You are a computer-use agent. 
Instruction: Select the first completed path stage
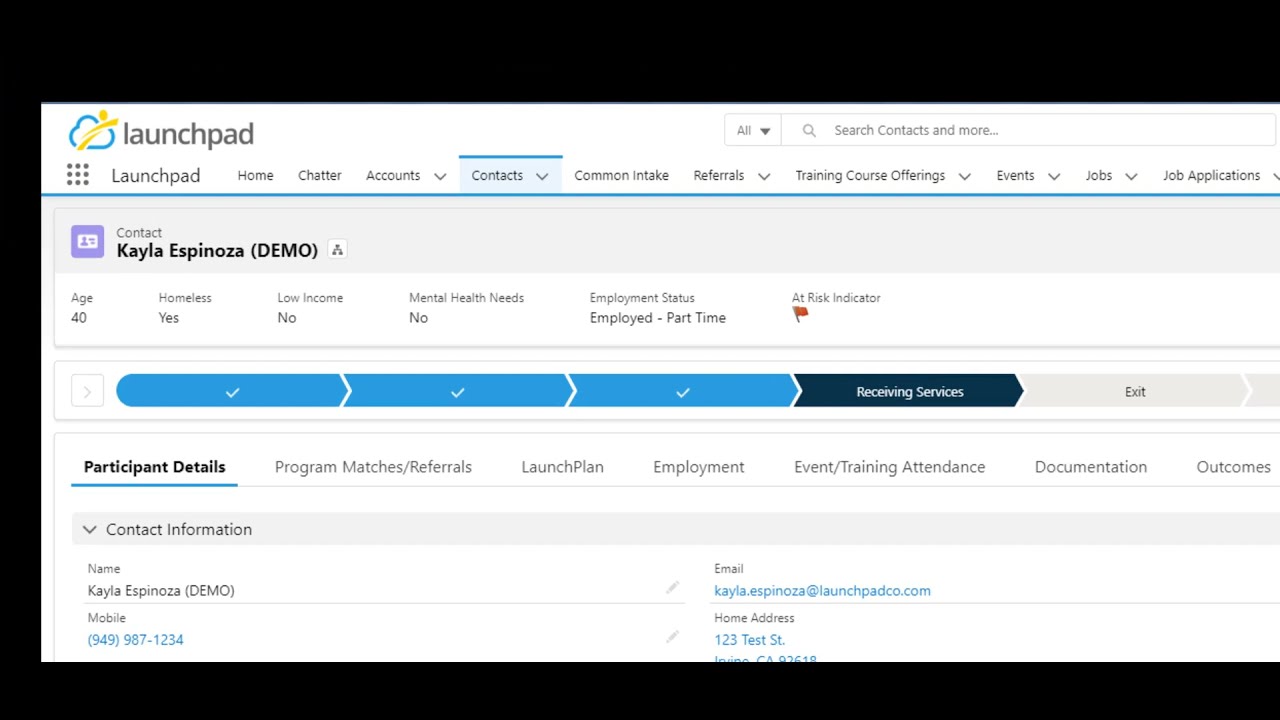pyautogui.click(x=231, y=392)
